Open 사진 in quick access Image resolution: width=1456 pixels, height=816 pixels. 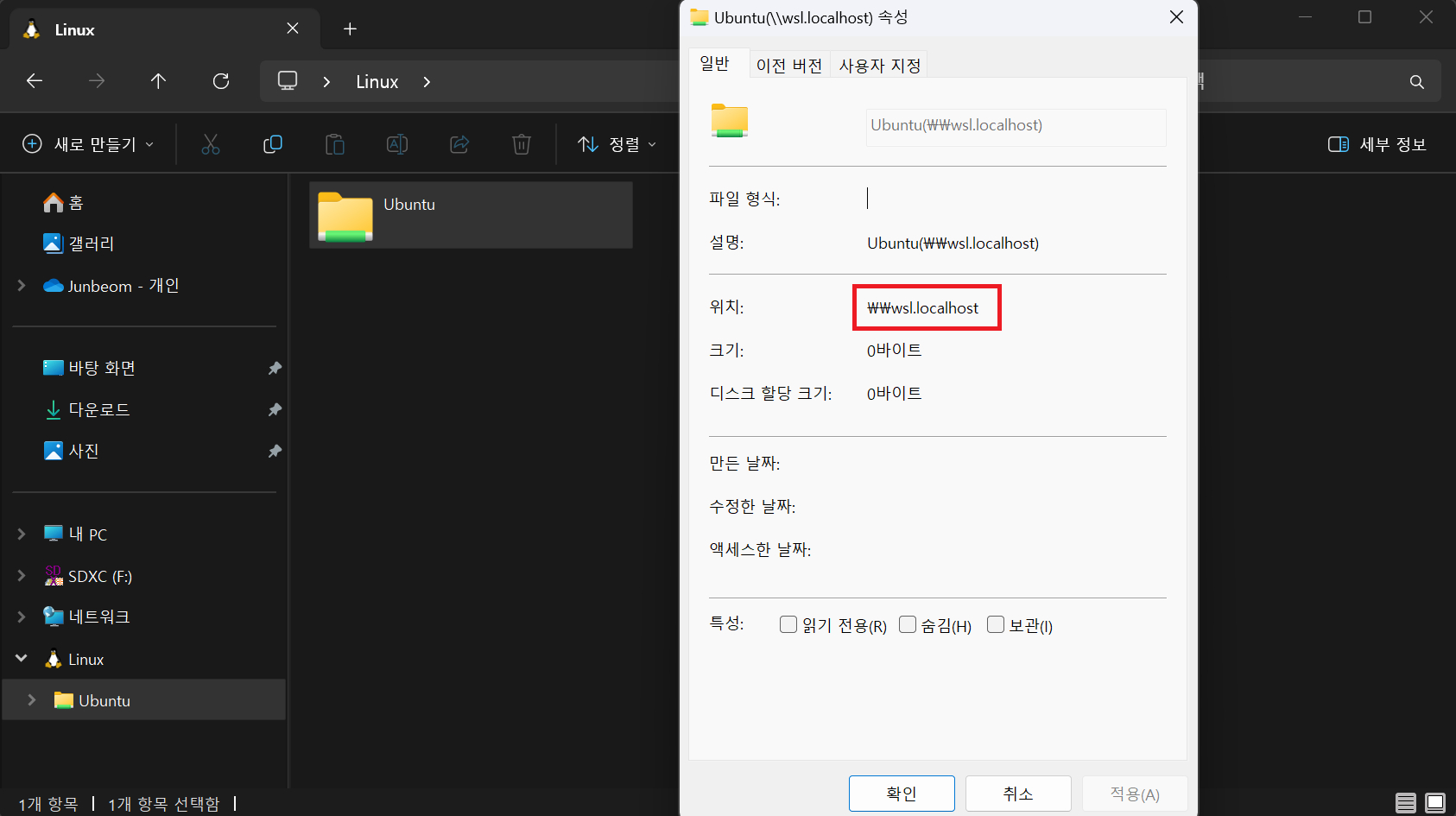(72, 452)
